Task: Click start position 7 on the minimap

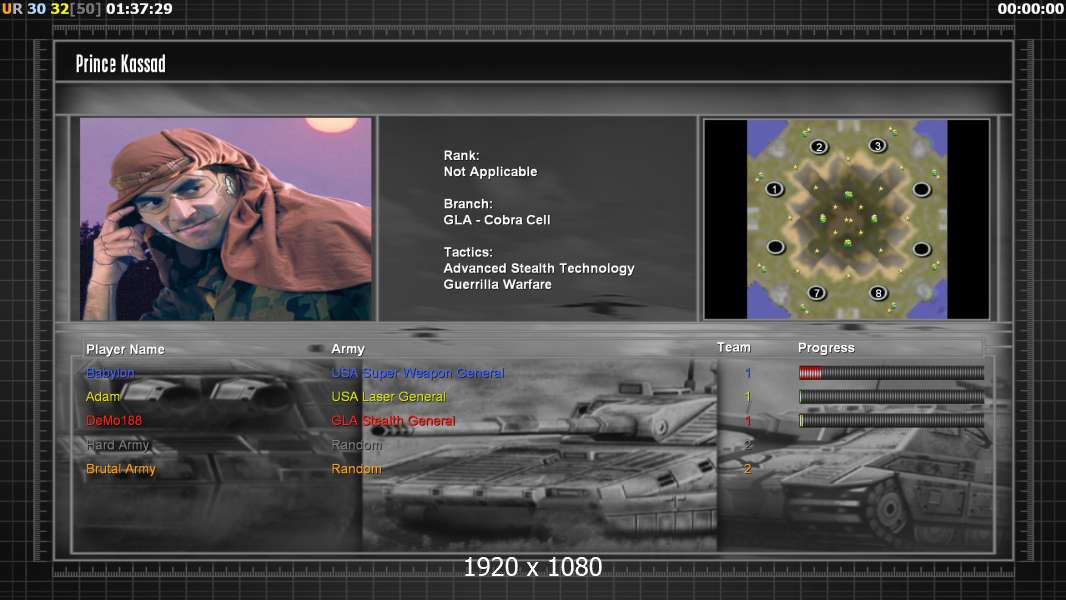Action: [816, 292]
